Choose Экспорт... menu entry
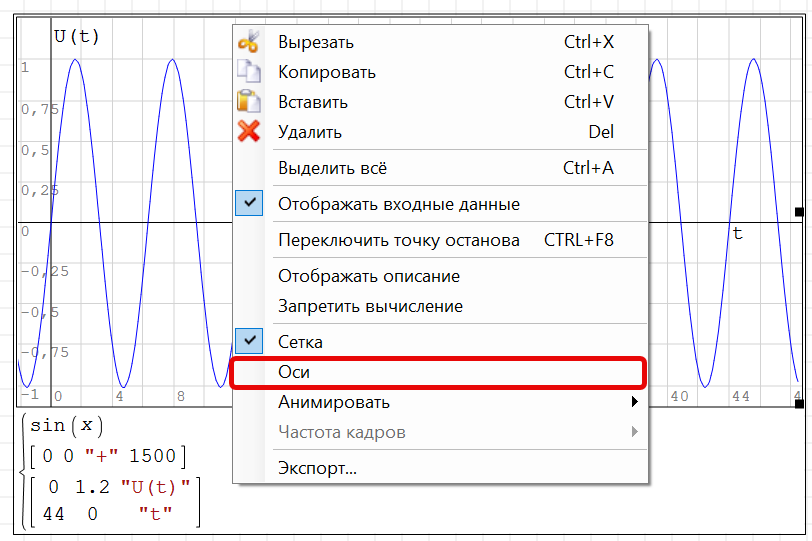Screen dimensions: 812x541 (317, 468)
